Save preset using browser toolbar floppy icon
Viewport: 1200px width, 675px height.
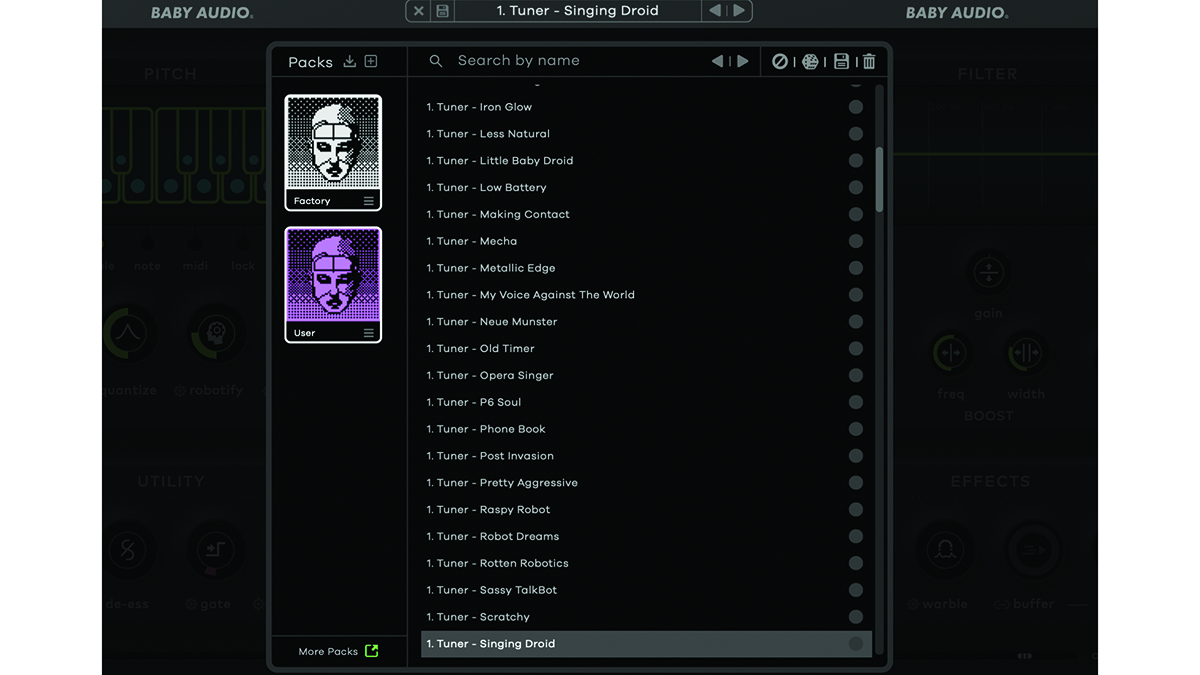point(841,61)
